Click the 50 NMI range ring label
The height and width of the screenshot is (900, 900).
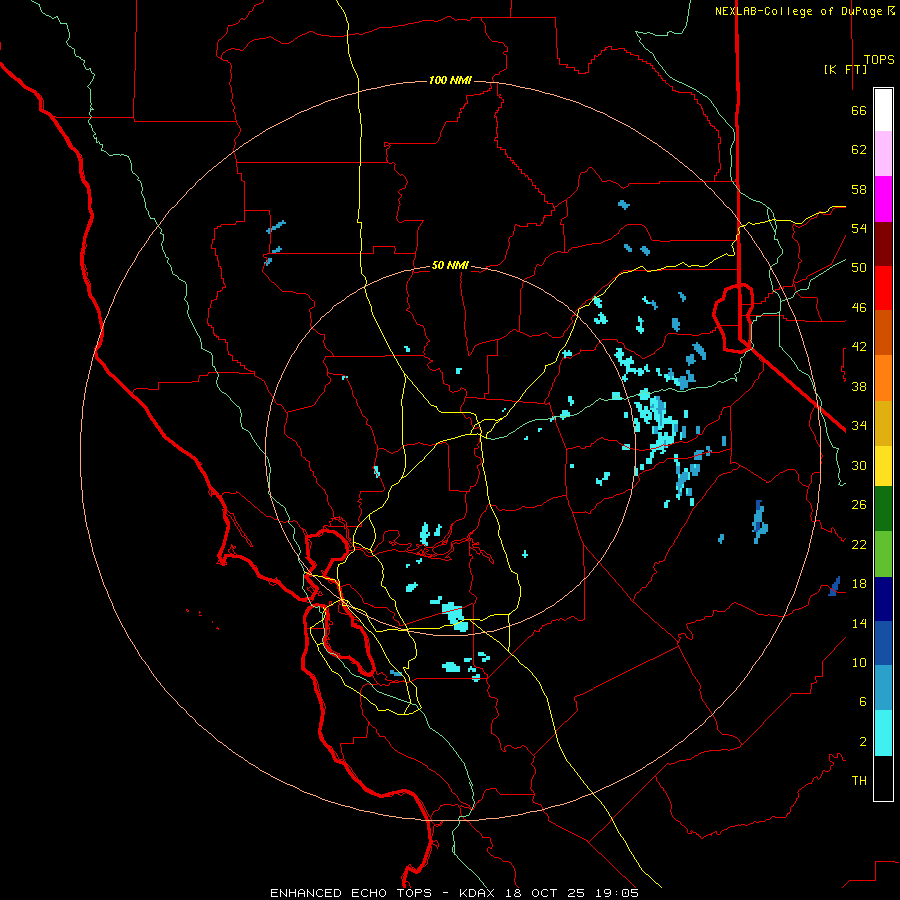[x=450, y=265]
